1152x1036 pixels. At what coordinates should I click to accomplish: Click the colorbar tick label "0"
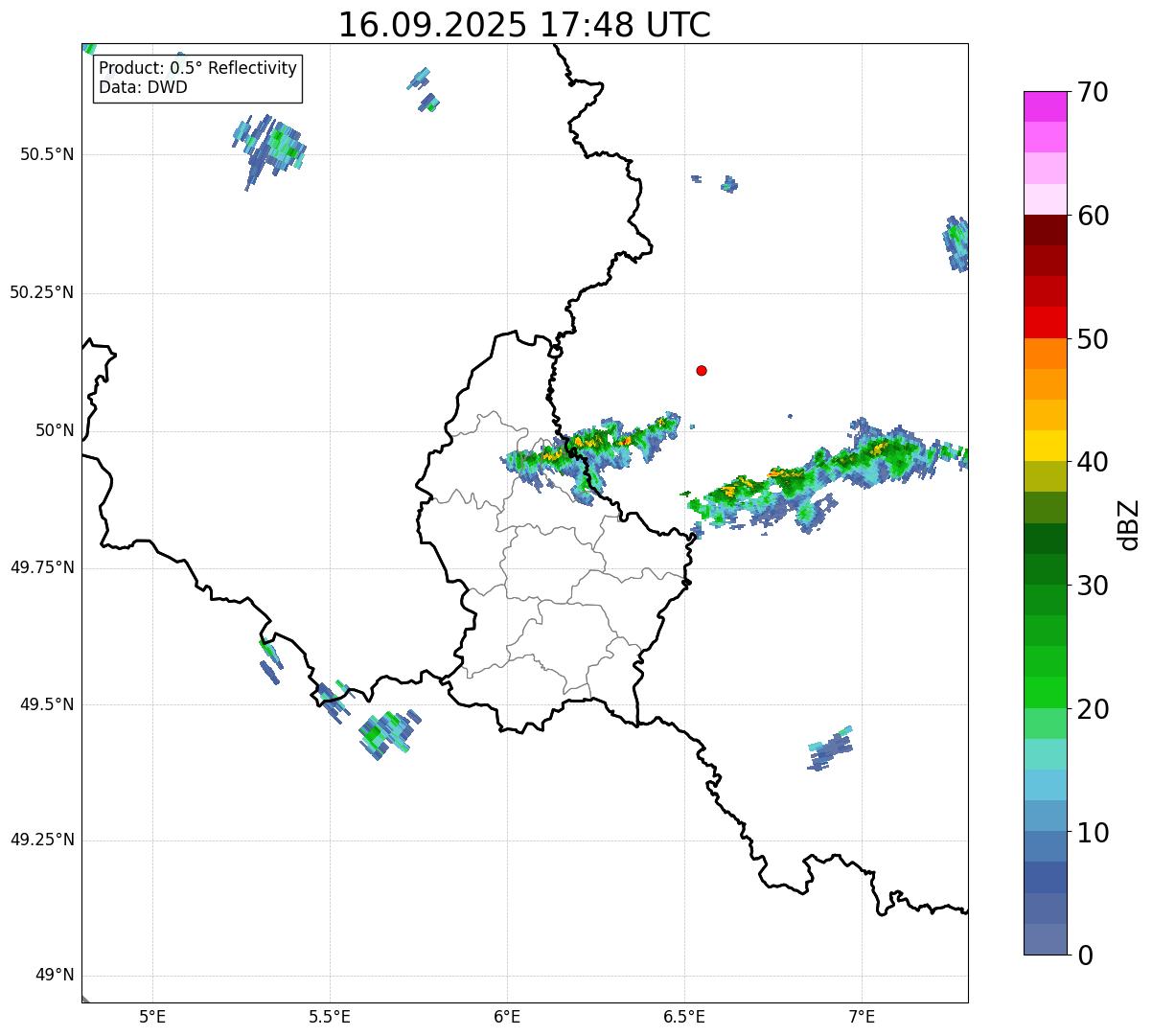(x=1085, y=955)
